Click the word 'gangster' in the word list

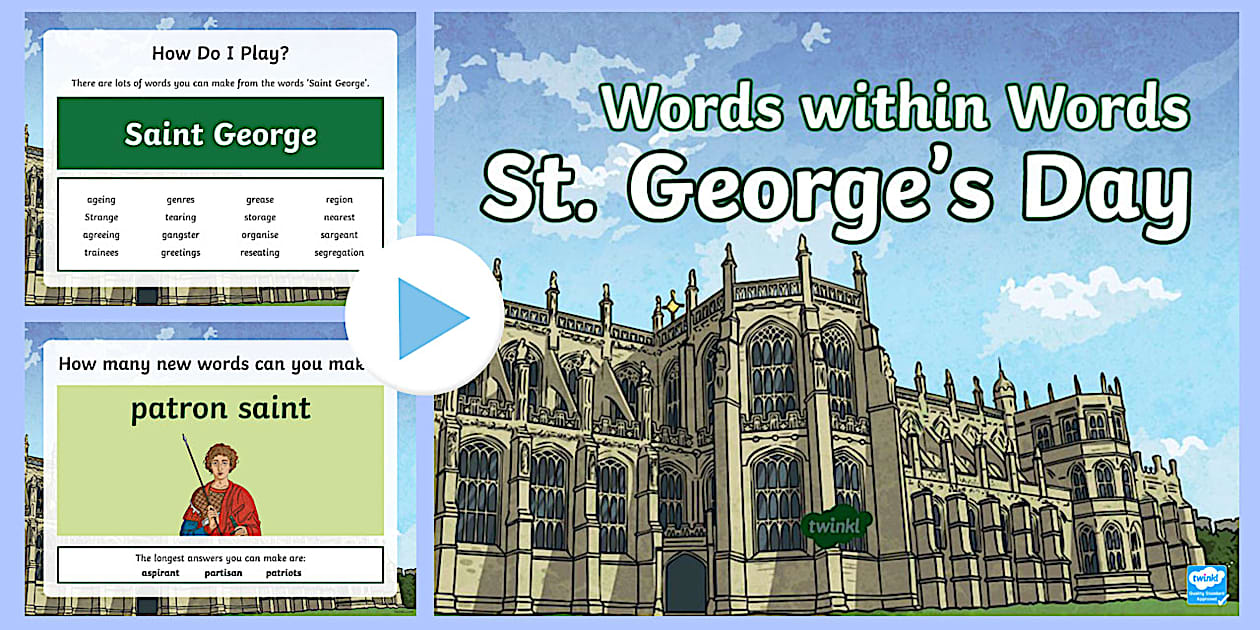coord(180,235)
